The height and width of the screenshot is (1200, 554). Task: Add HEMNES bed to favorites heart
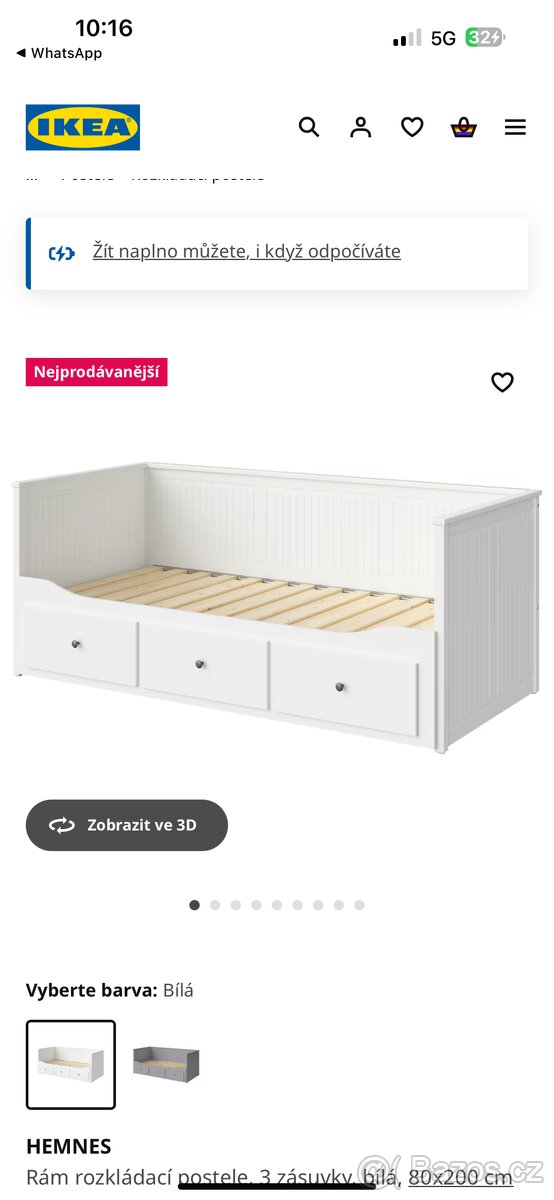[x=502, y=382]
